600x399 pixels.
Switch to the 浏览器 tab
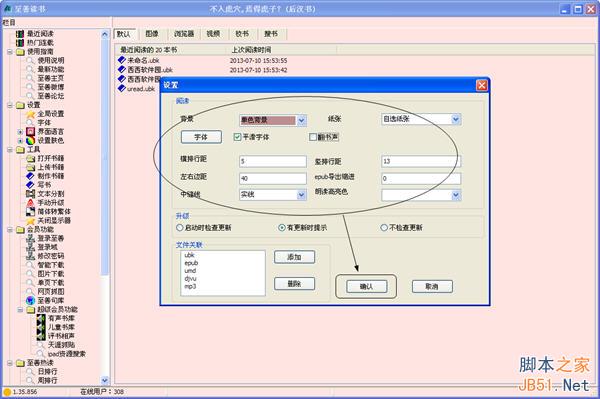[184, 34]
